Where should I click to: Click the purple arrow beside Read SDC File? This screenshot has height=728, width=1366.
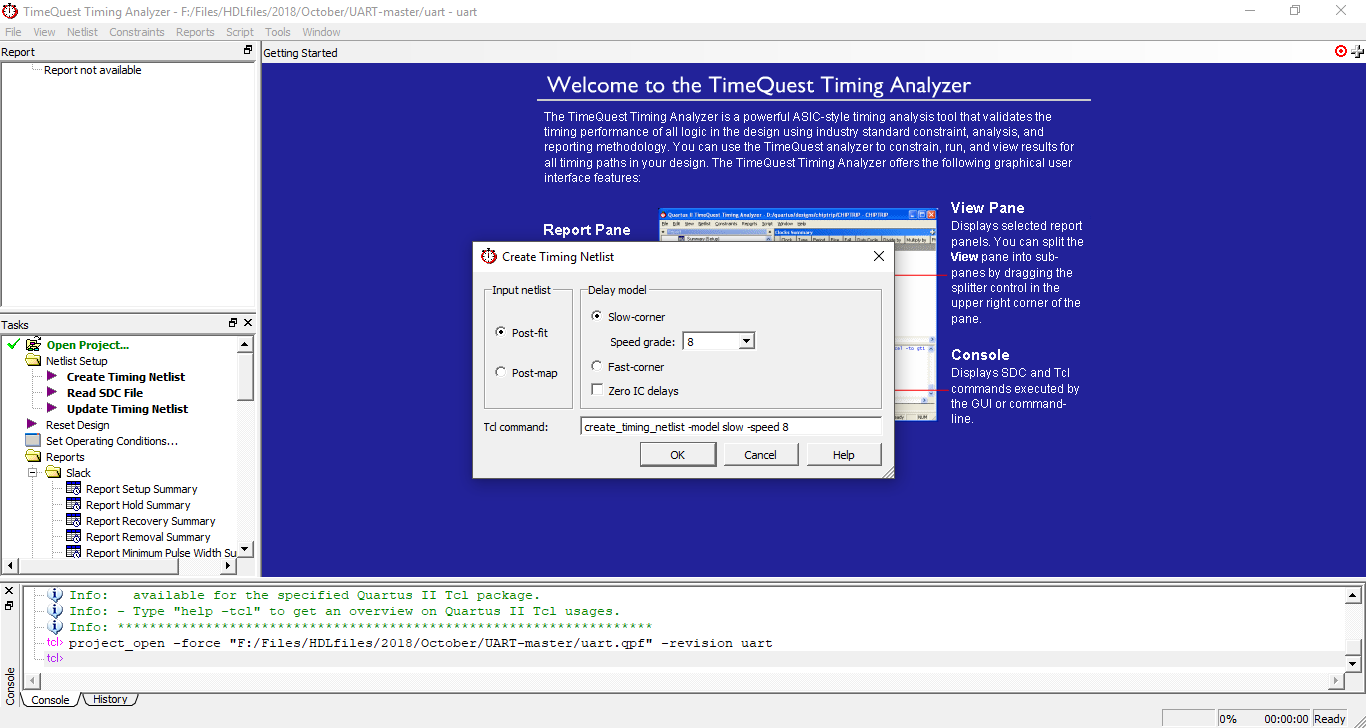[x=53, y=393]
